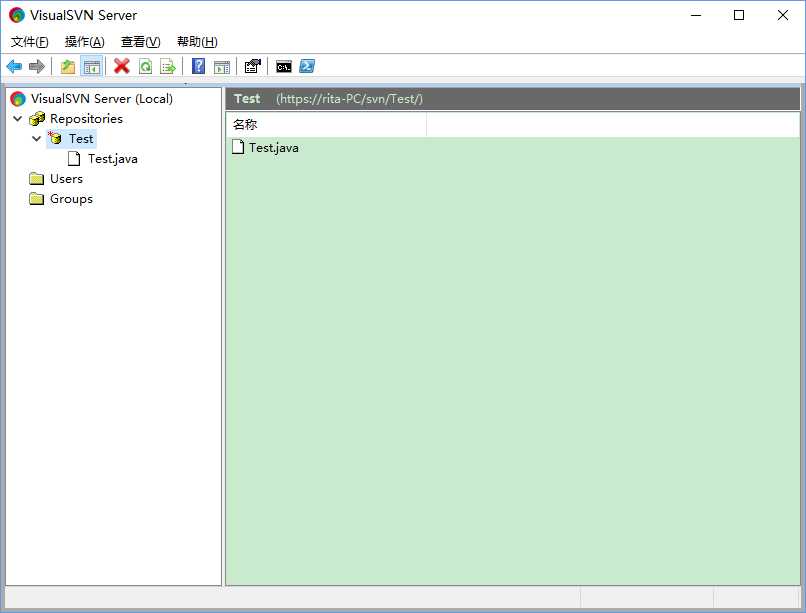Click the VisualSVN Server title bar logo
Viewport: 806px width, 613px height.
point(17,15)
